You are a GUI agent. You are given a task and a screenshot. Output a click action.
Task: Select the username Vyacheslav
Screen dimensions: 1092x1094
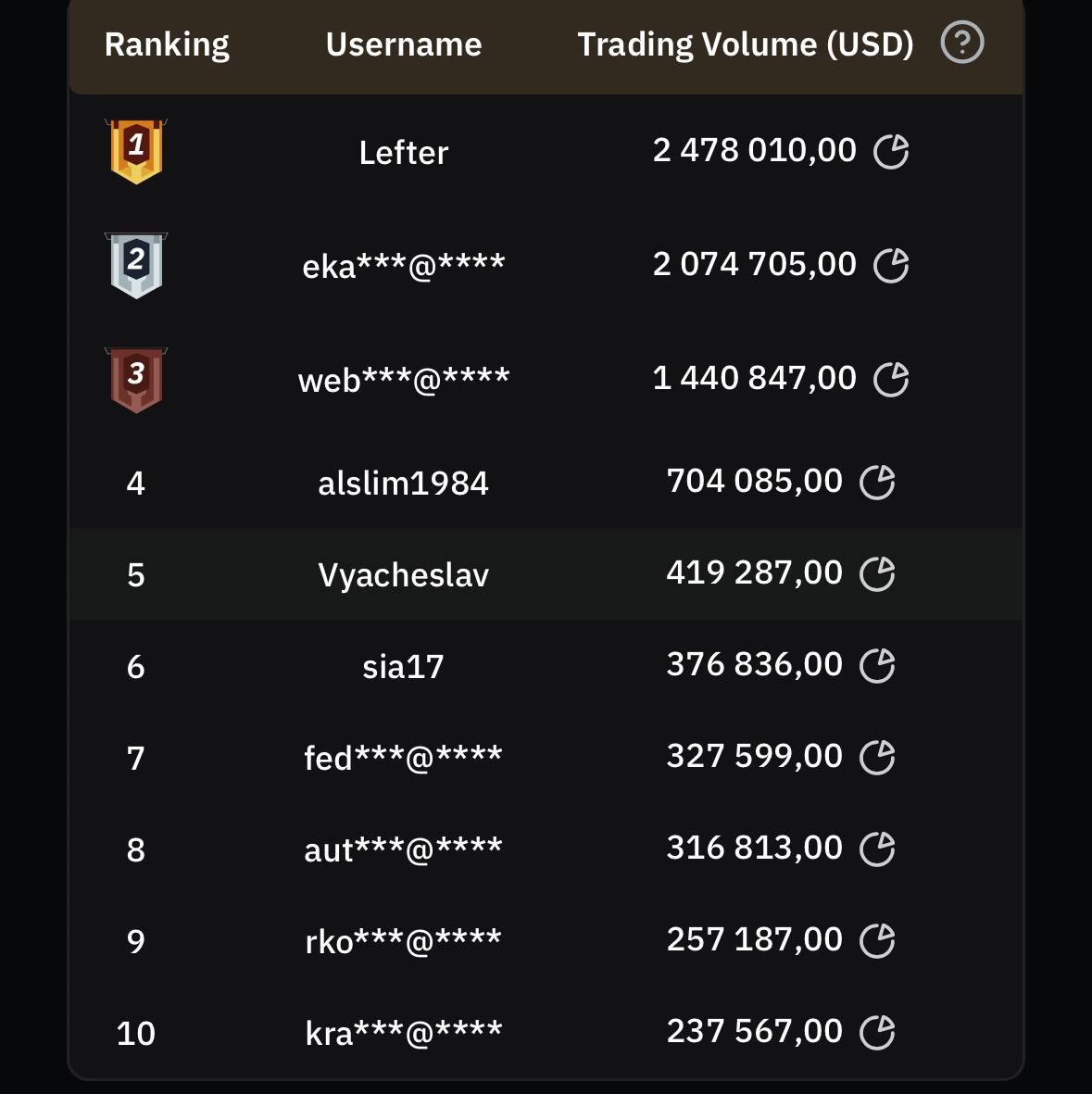tap(403, 575)
